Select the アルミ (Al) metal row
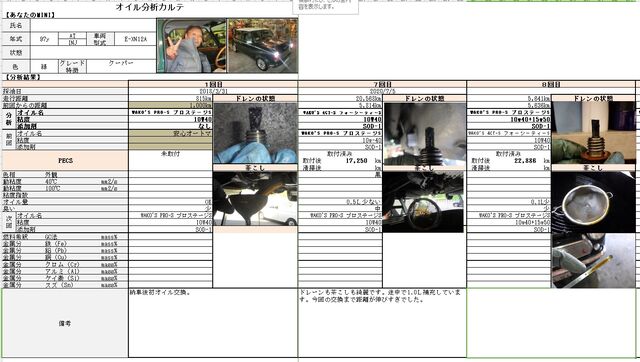640x362 pixels. pyautogui.click(x=65, y=271)
